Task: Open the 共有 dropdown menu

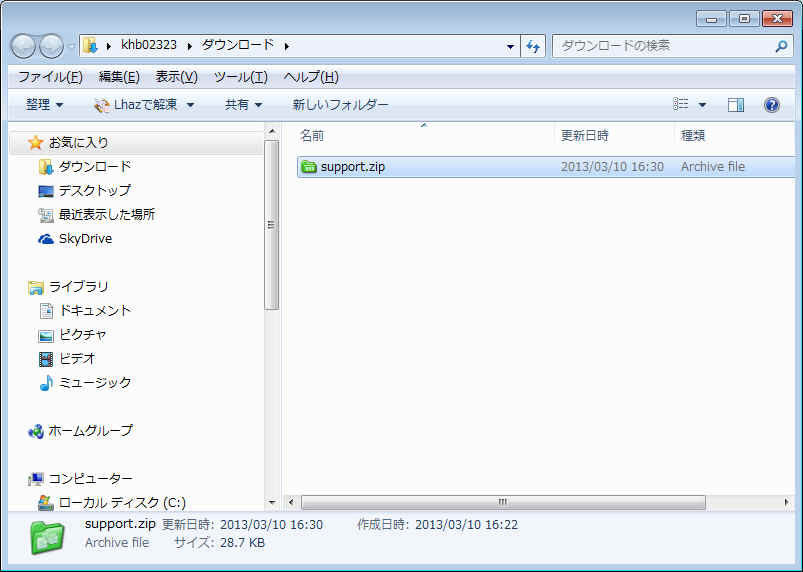Action: tap(243, 105)
